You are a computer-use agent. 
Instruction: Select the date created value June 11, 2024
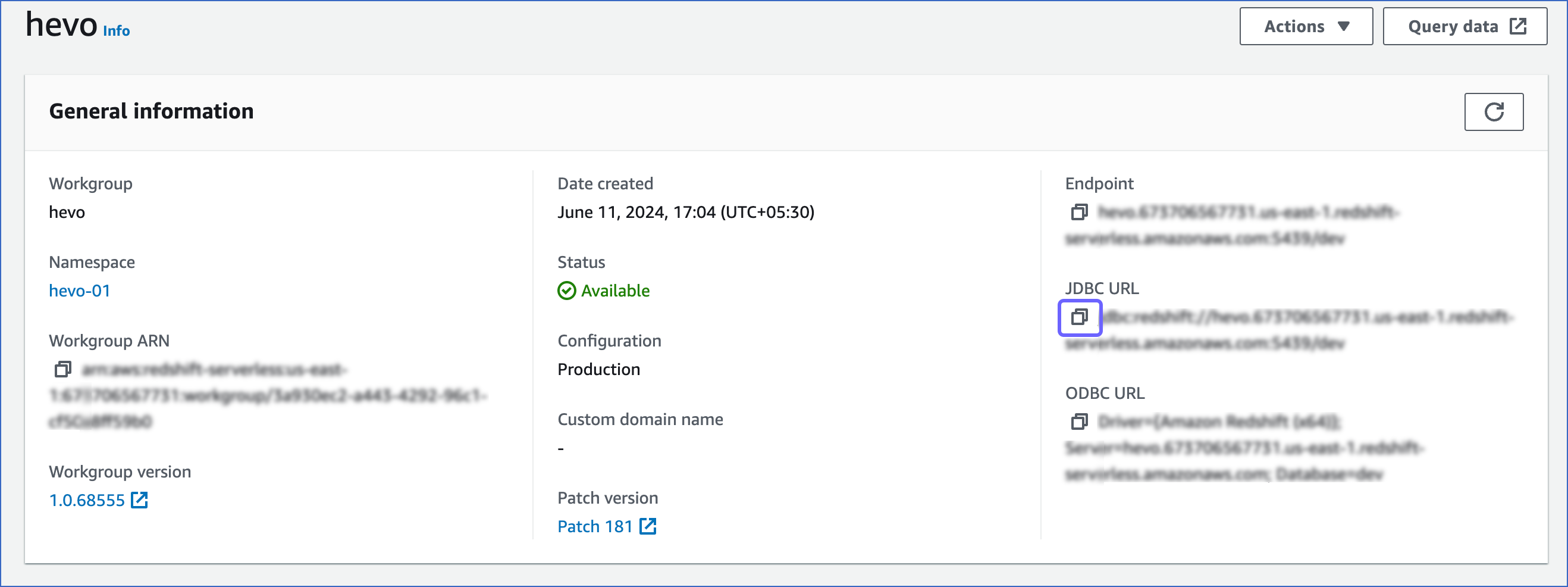click(686, 212)
